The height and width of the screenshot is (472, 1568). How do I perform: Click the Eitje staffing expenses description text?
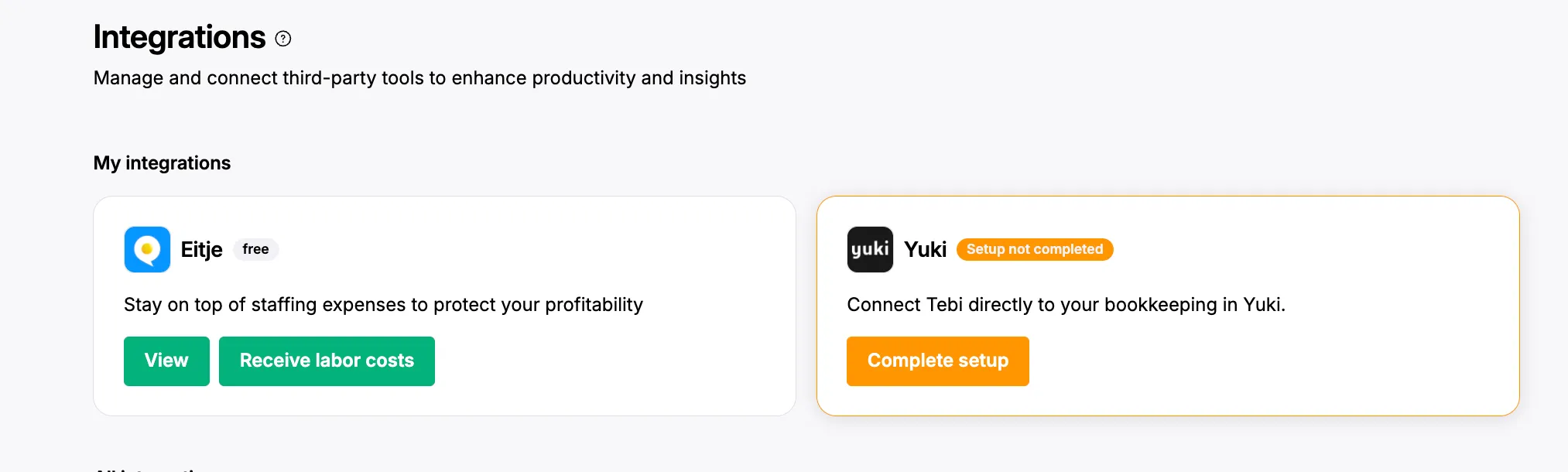point(383,305)
